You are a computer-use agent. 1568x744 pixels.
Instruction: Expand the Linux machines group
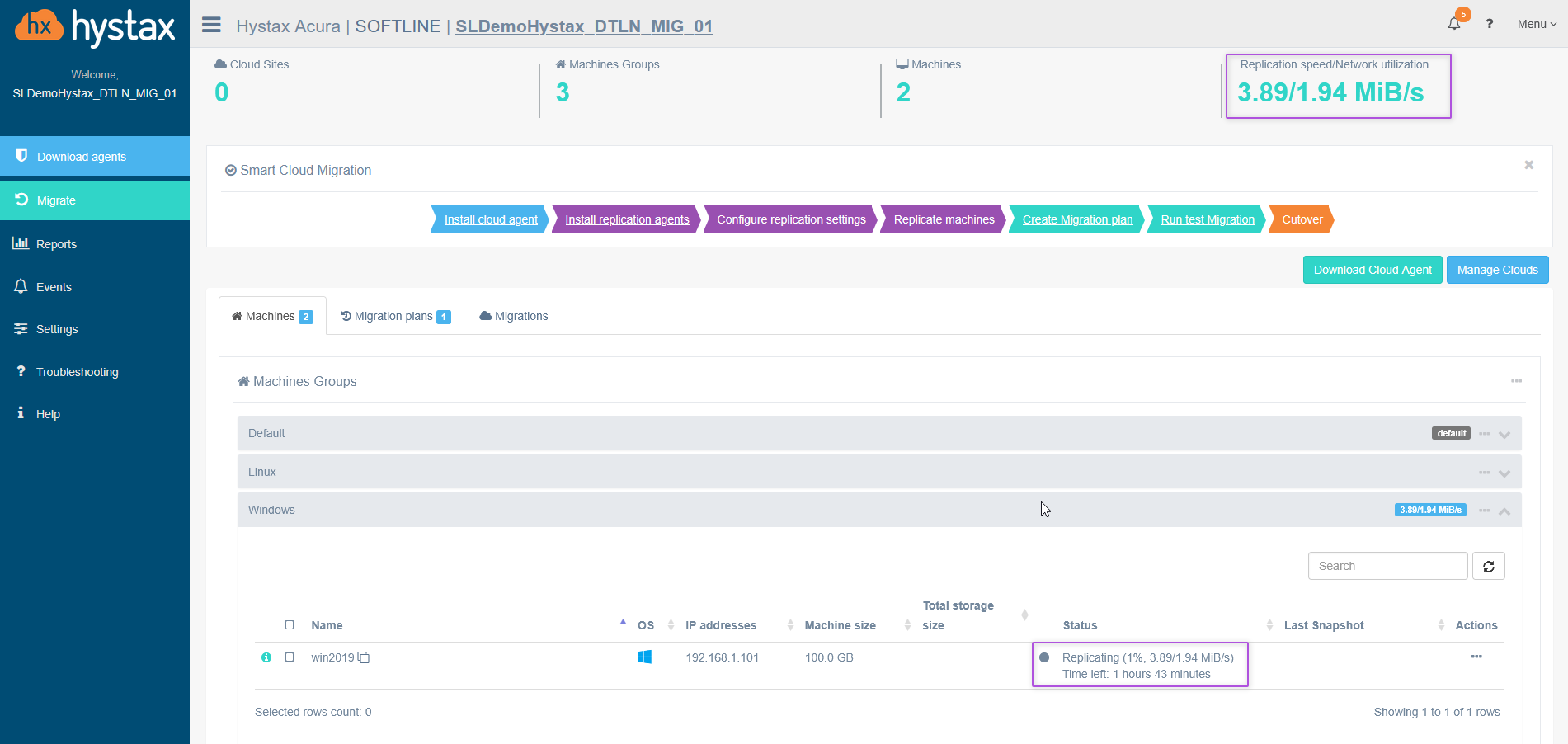[1504, 473]
